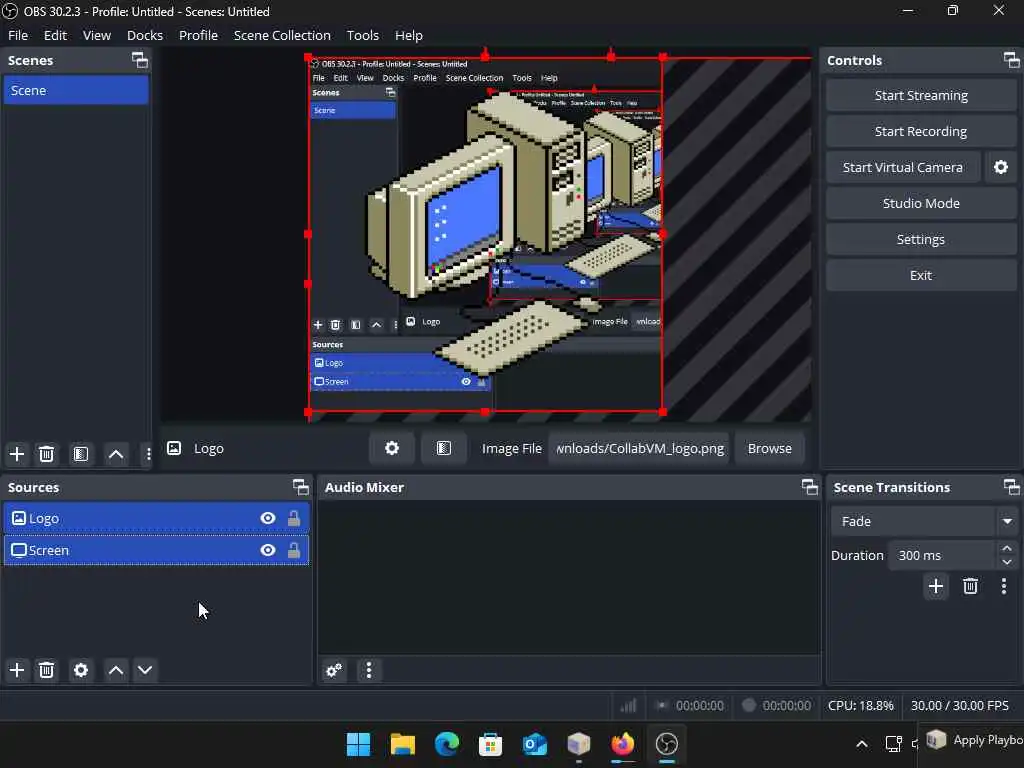Open transition properties three-dot menu
This screenshot has height=768, width=1024.
[x=1004, y=586]
